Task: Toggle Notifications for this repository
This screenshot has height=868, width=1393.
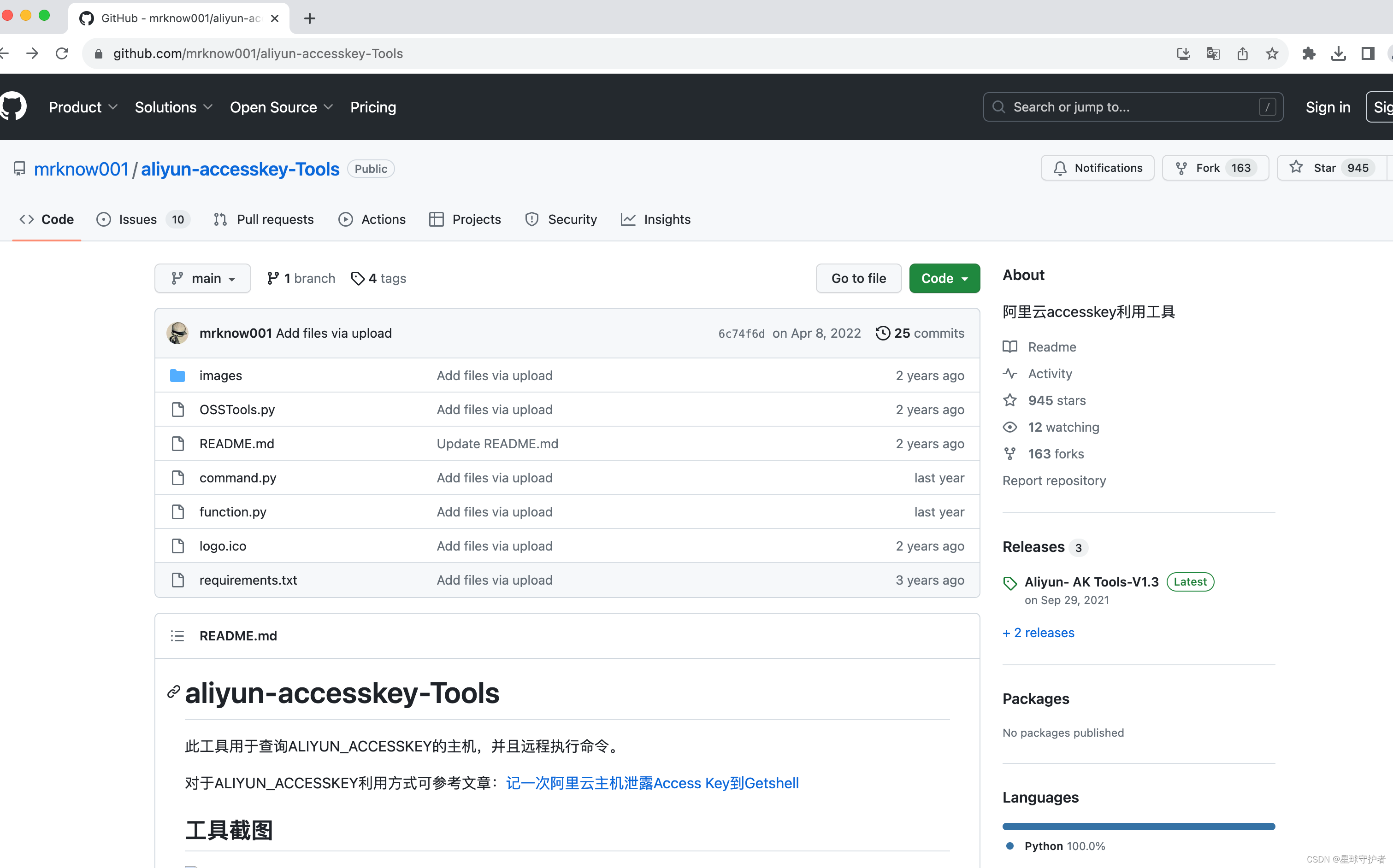Action: [1097, 168]
